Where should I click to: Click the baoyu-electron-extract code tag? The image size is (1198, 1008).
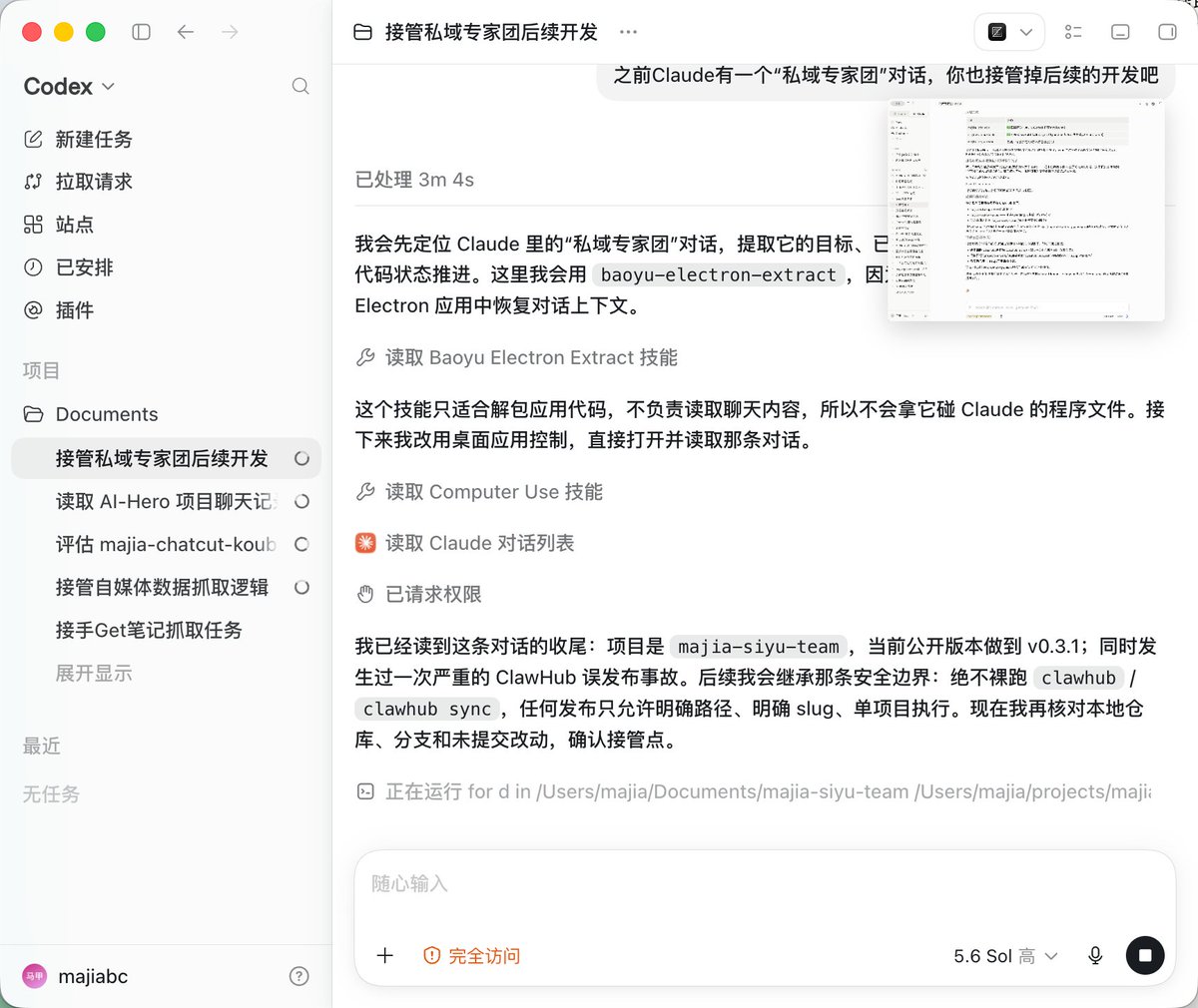[x=719, y=274]
